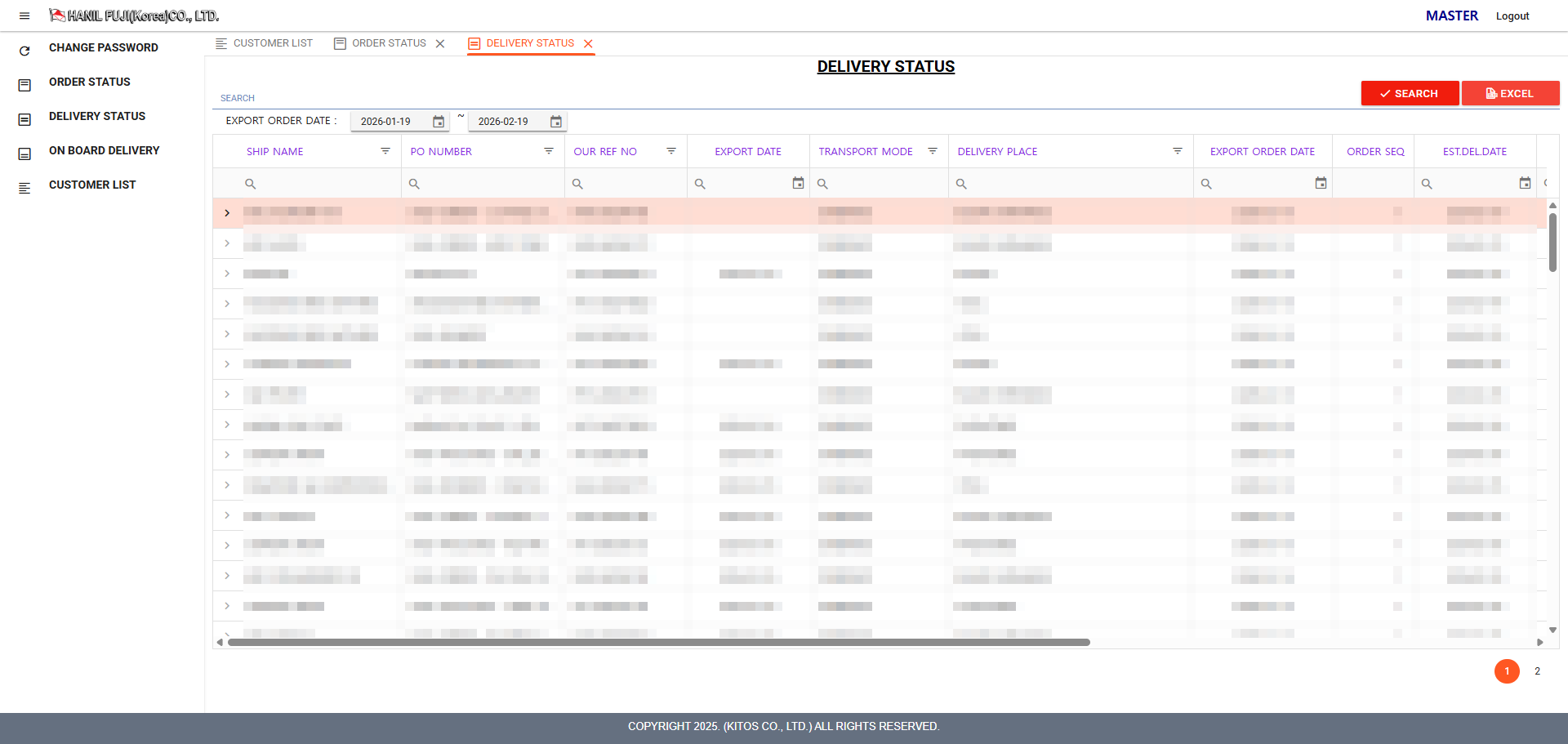Close the Delivery Status tab
This screenshot has height=744, width=1568.
pyautogui.click(x=588, y=43)
